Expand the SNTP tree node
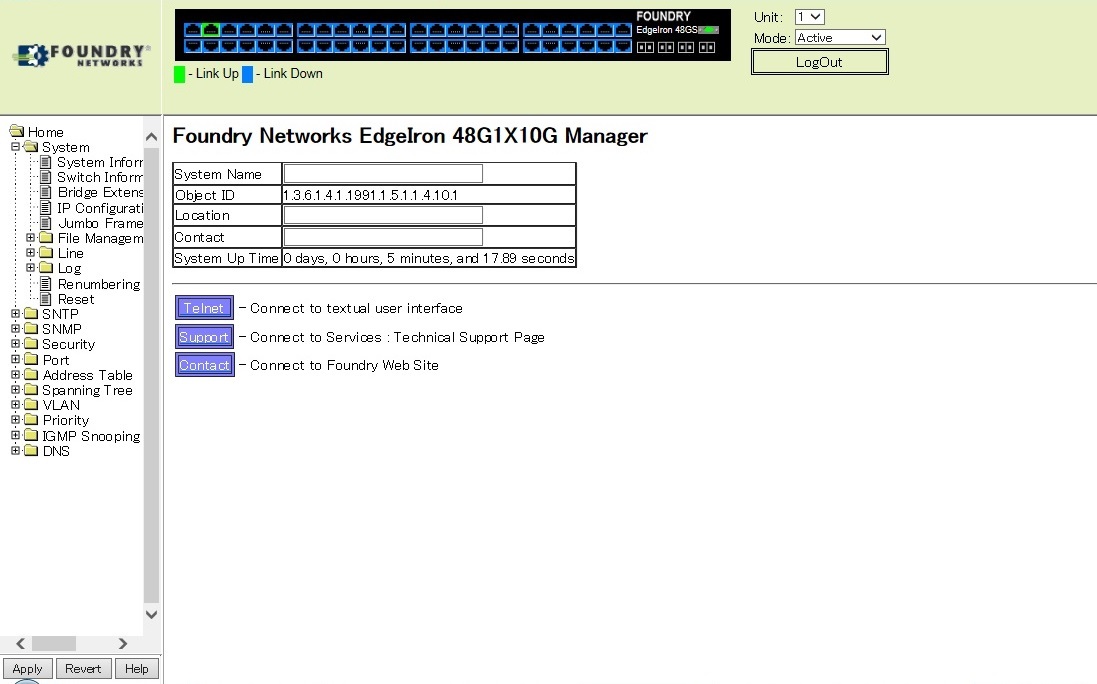This screenshot has width=1097, height=684. pos(15,313)
